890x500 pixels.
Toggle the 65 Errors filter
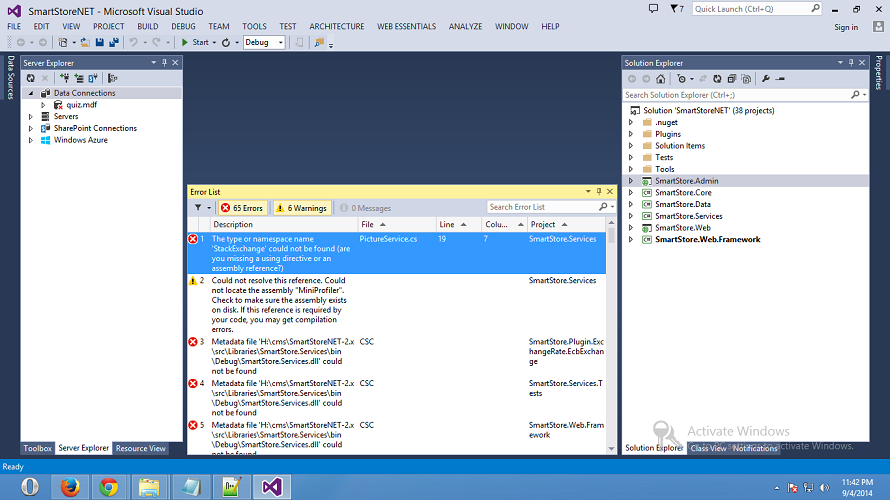point(242,208)
